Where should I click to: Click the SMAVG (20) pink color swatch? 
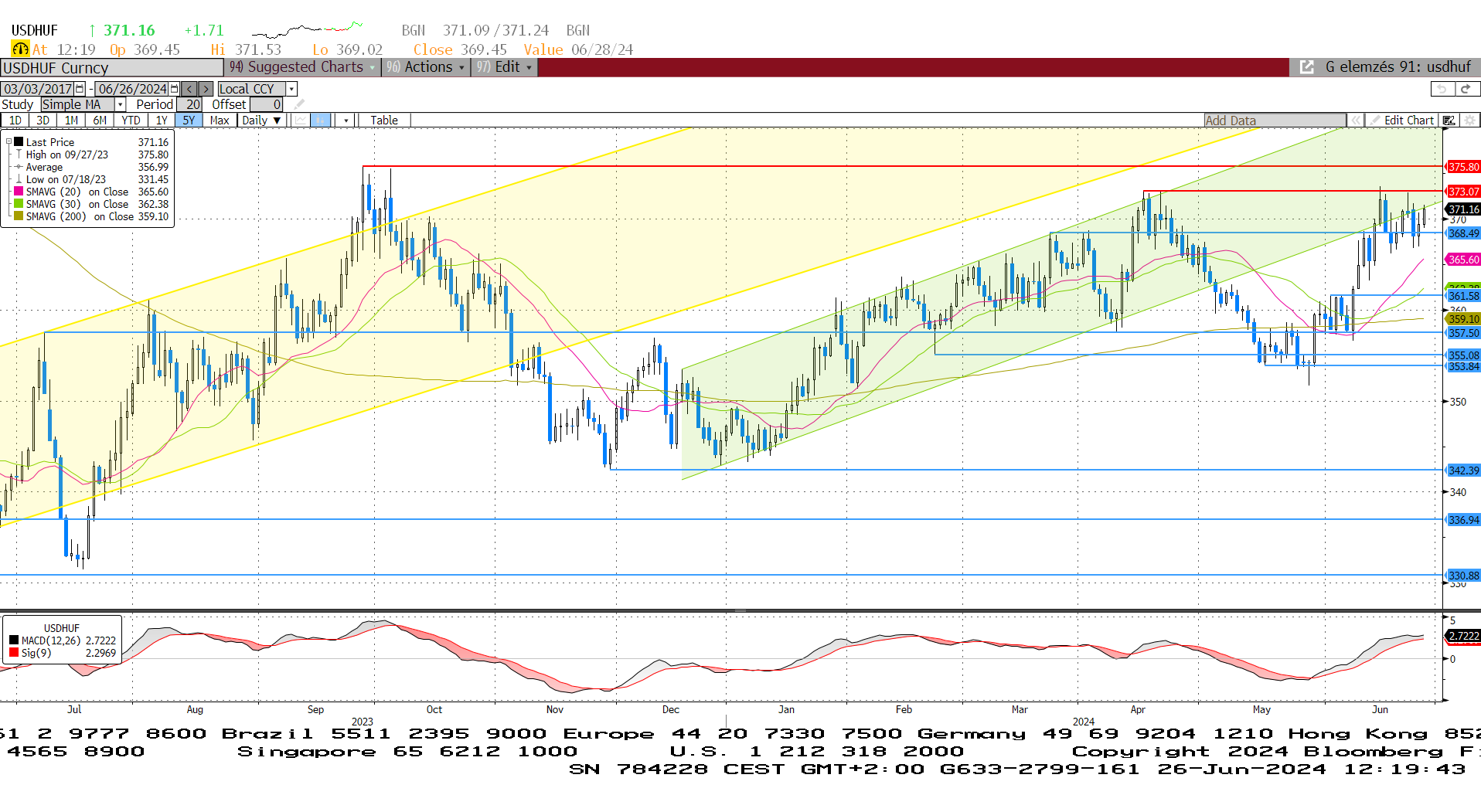point(19,192)
